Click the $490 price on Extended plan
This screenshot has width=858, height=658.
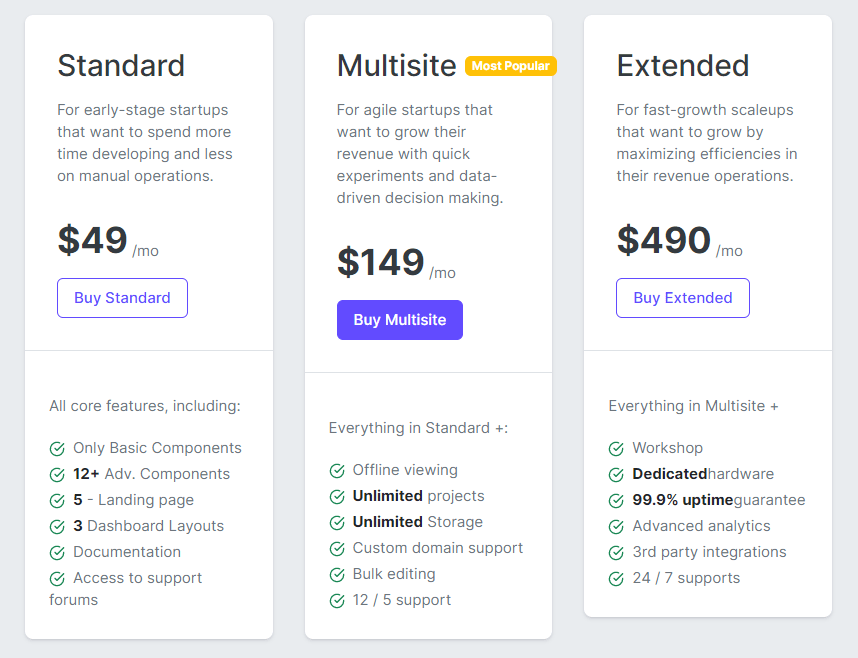pos(662,240)
